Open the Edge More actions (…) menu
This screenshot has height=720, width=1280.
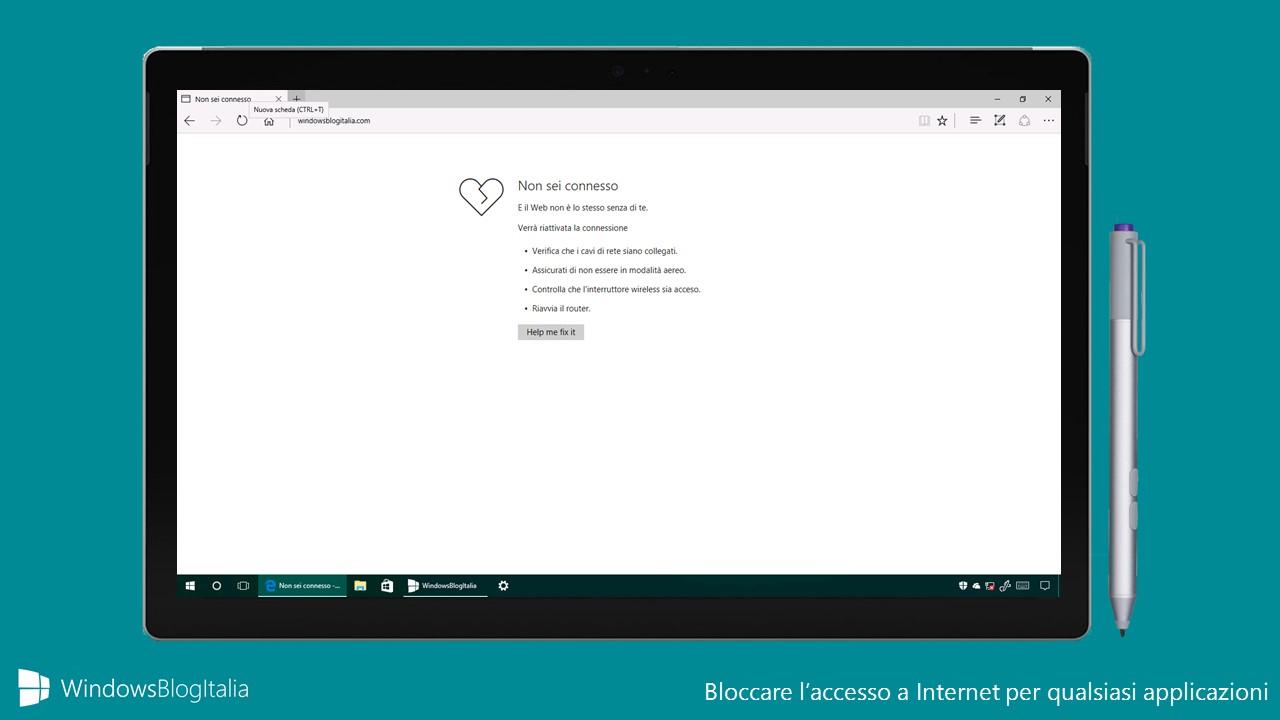click(x=1049, y=121)
